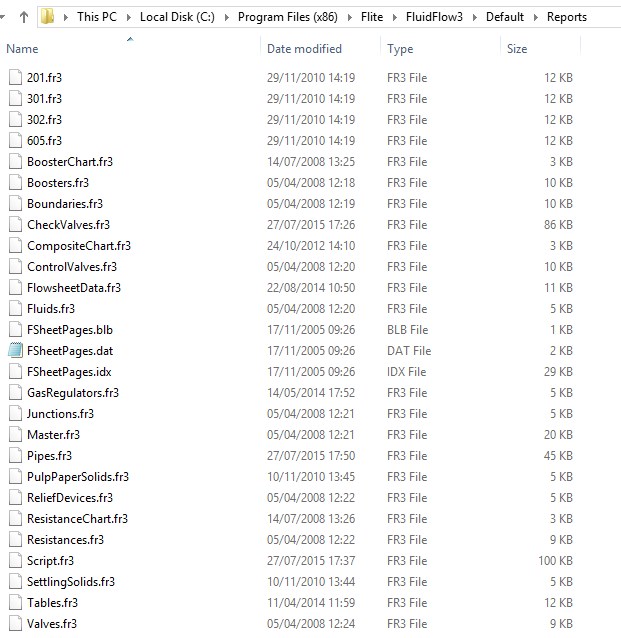Select the GasRegulators.fr3 file
The width and height of the screenshot is (621, 638).
[72, 393]
